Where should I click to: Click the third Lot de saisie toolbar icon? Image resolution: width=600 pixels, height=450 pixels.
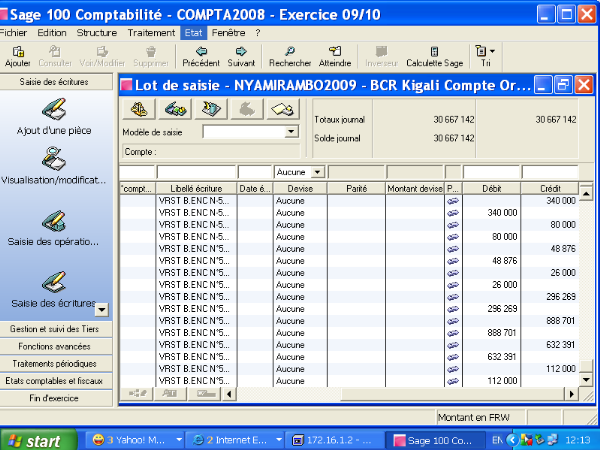[x=211, y=109]
